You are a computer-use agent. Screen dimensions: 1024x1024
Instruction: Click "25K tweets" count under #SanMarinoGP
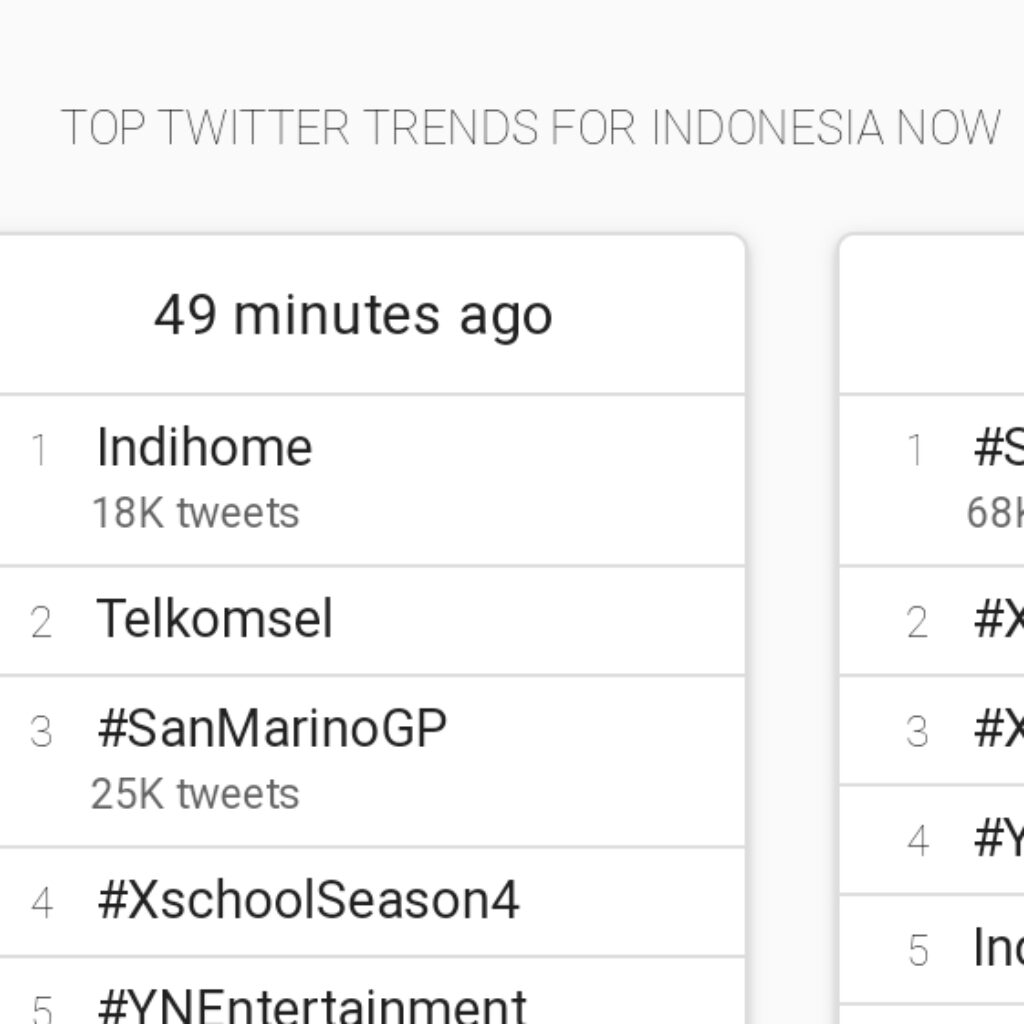[x=195, y=794]
